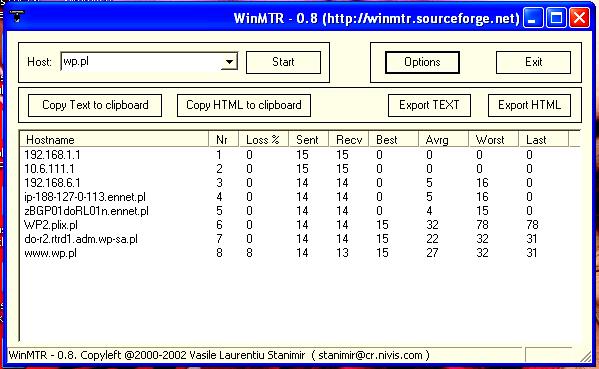Click Copy Text to clipboard
This screenshot has height=369, width=599.
[95, 105]
